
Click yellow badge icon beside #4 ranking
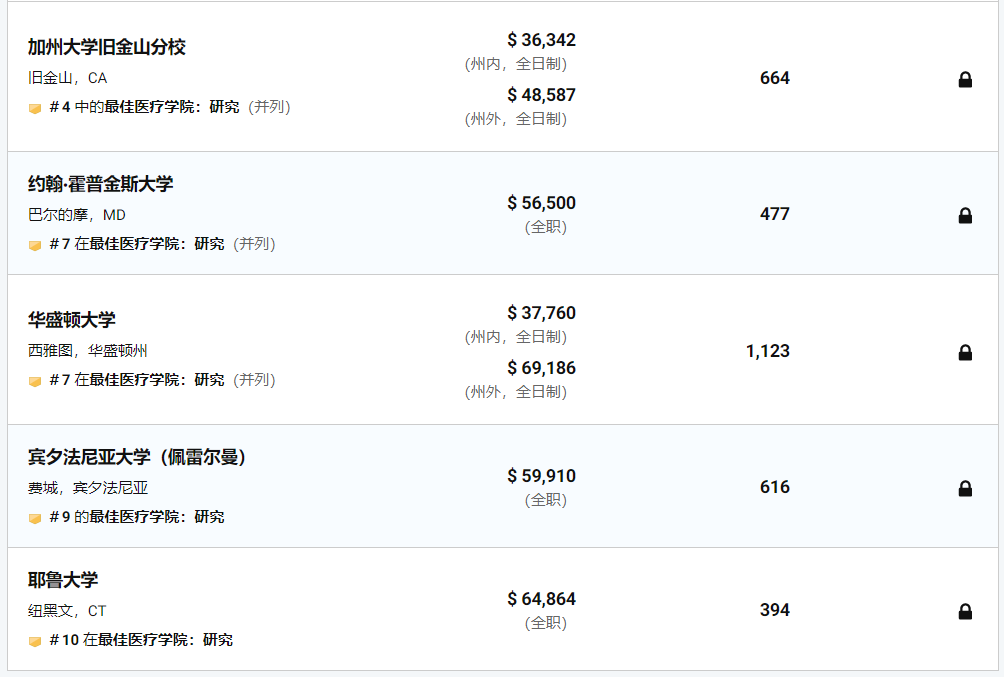(35, 108)
